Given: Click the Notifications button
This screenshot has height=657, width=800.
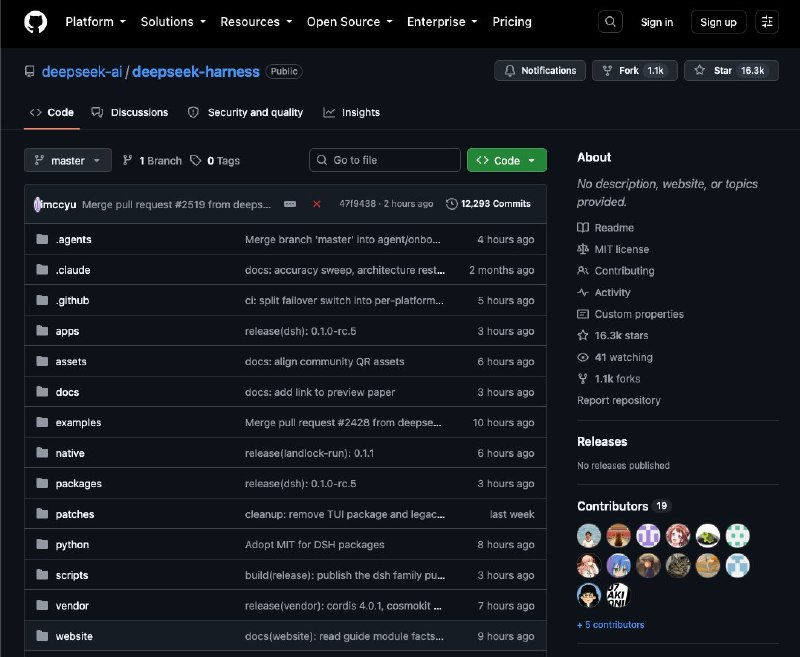Looking at the screenshot, I should [x=540, y=70].
